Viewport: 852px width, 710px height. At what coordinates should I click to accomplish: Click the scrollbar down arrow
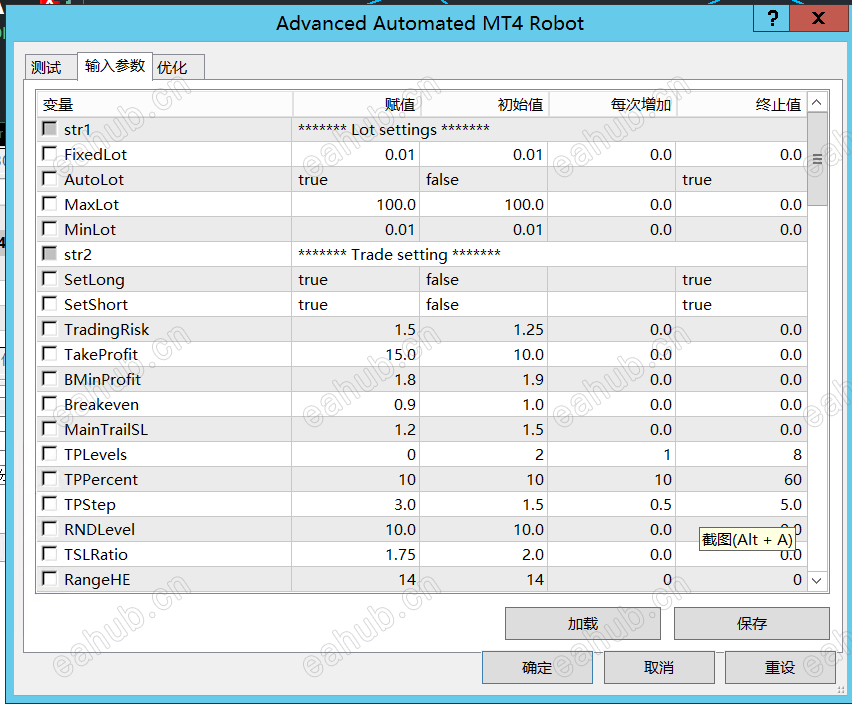[x=817, y=581]
